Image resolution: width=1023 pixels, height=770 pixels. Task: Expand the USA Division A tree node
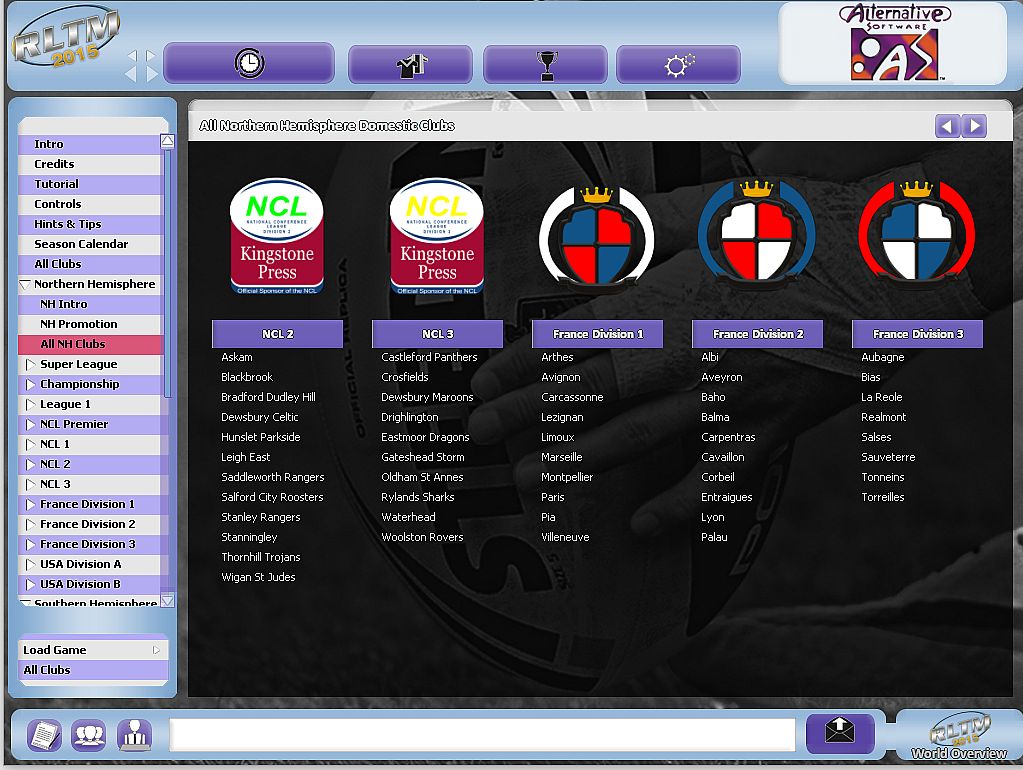30,564
